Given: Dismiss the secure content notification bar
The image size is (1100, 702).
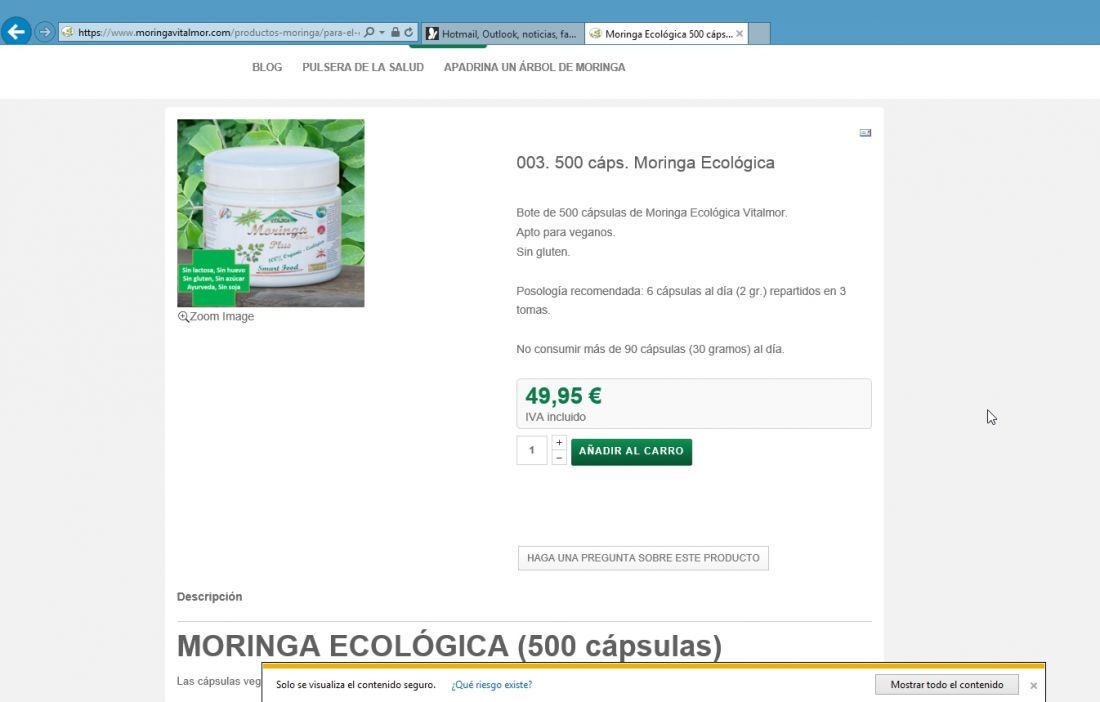Looking at the screenshot, I should 1033,685.
